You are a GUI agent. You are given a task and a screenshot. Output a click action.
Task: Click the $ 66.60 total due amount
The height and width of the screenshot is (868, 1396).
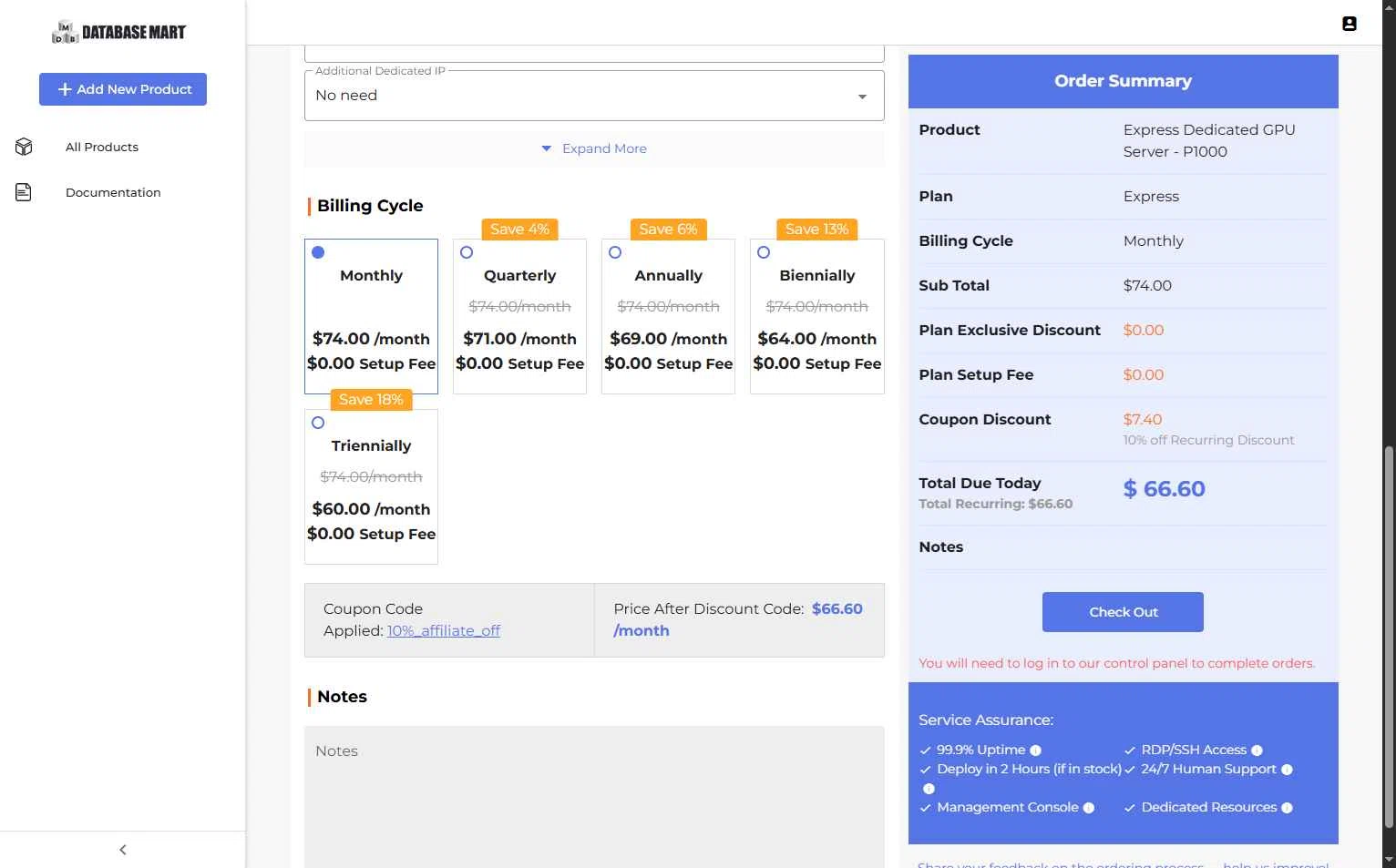(1164, 489)
